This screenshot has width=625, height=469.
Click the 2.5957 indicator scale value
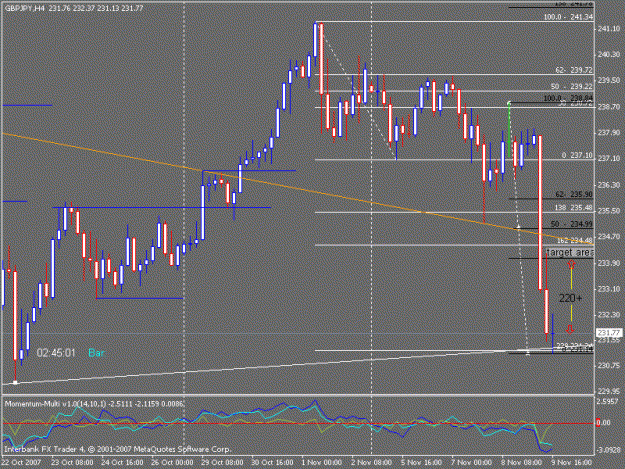(x=608, y=402)
